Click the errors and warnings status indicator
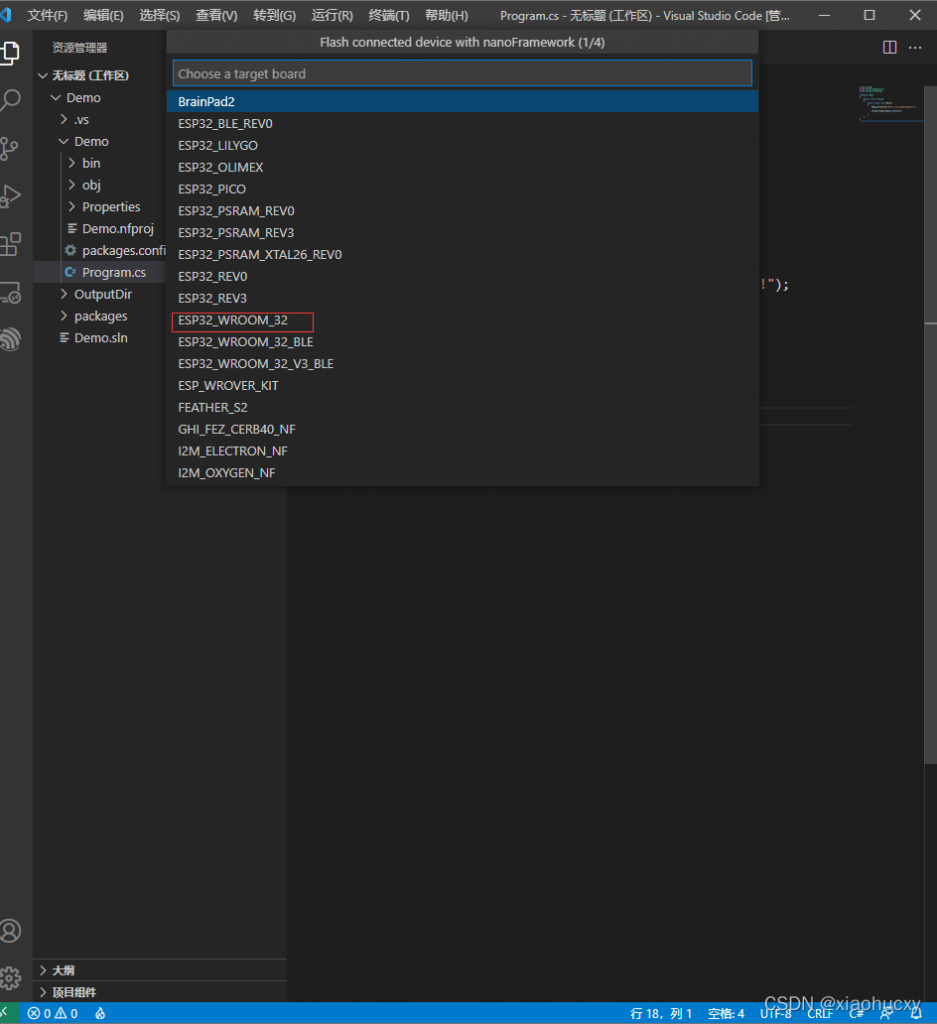Viewport: 937px width, 1024px height. (x=53, y=1014)
